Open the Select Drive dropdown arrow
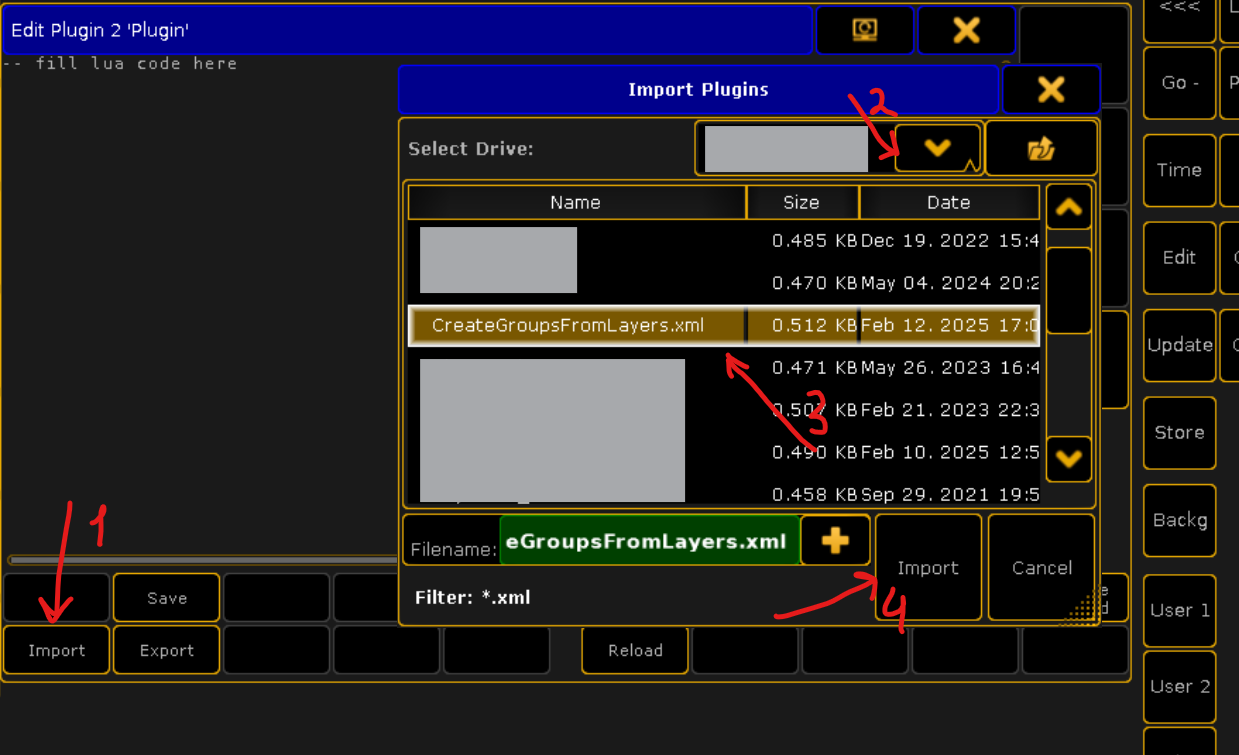Image resolution: width=1239 pixels, height=755 pixels. [937, 148]
